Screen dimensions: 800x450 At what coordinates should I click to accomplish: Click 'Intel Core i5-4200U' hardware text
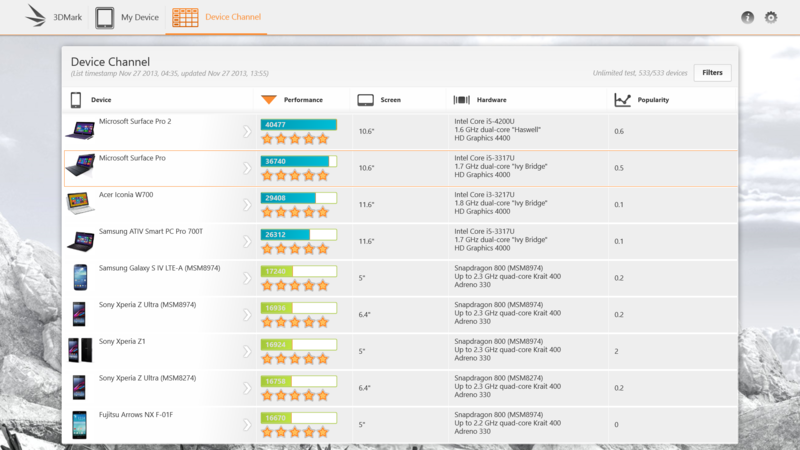(484, 121)
